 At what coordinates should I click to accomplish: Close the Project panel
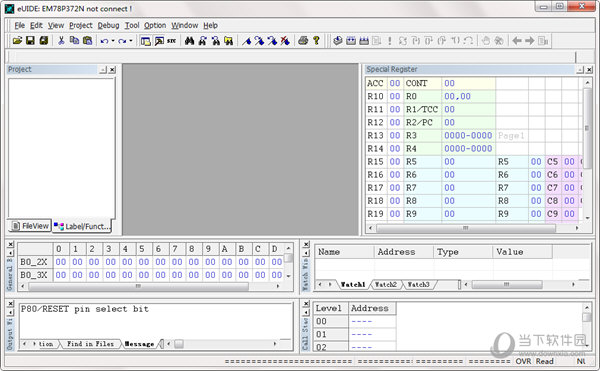coord(112,70)
